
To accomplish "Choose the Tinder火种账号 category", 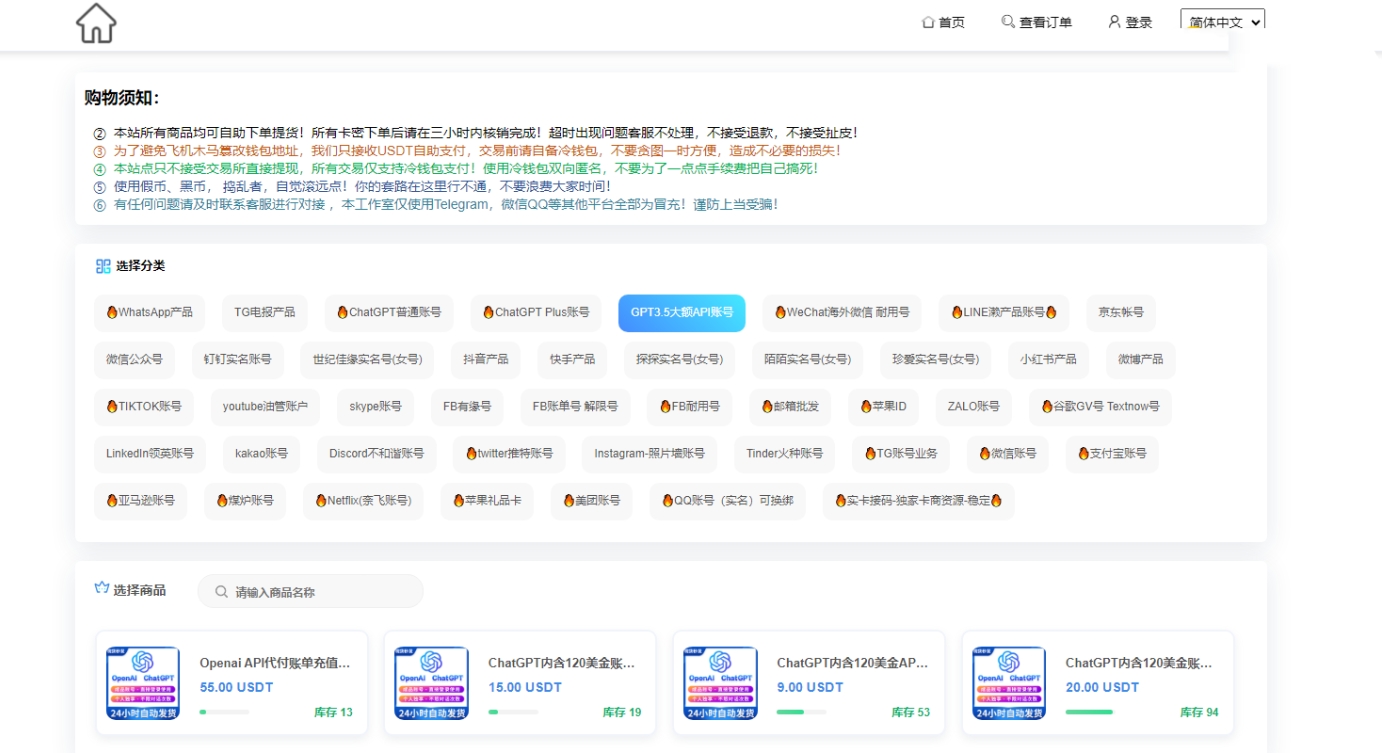I will coord(784,454).
